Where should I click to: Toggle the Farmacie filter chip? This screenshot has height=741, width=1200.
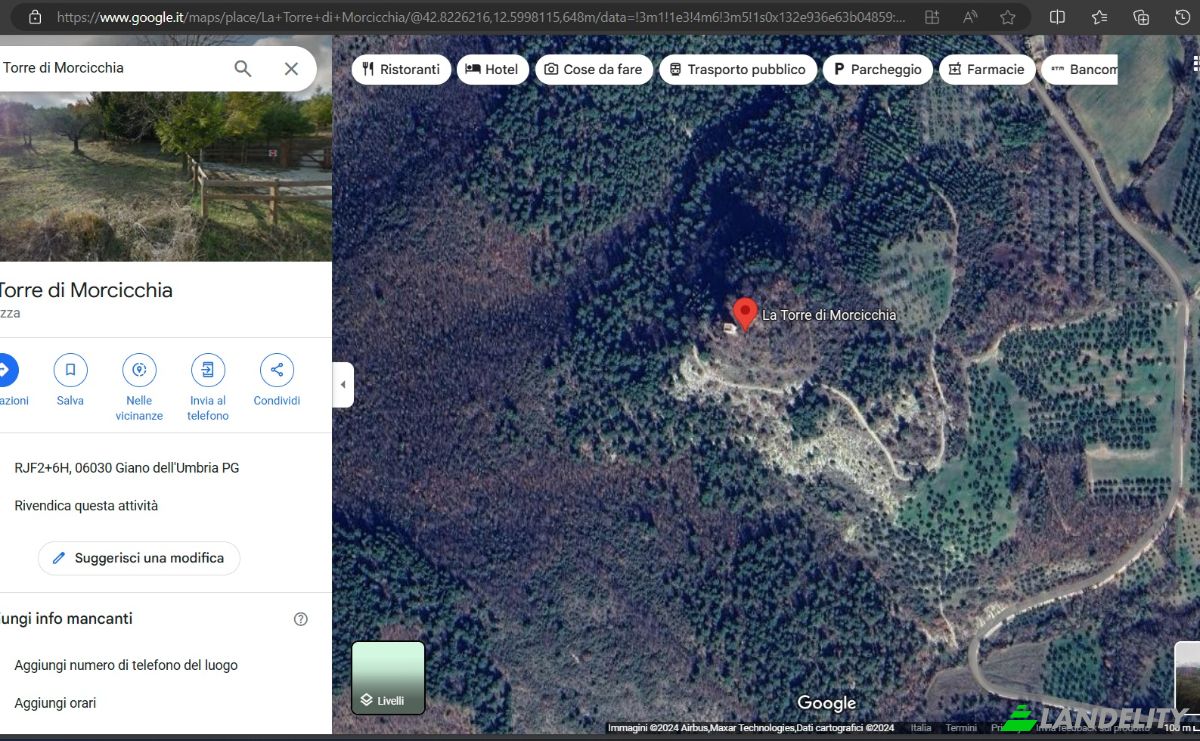987,69
